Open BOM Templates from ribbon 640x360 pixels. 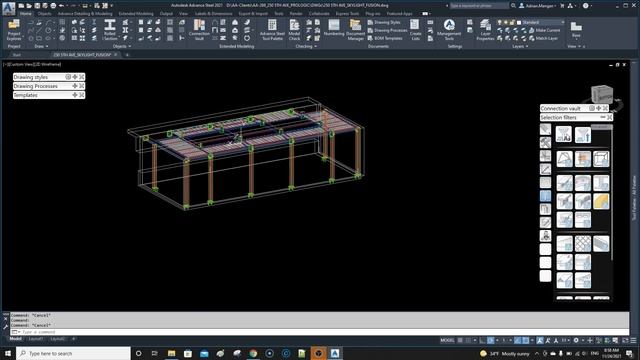pyautogui.click(x=385, y=38)
